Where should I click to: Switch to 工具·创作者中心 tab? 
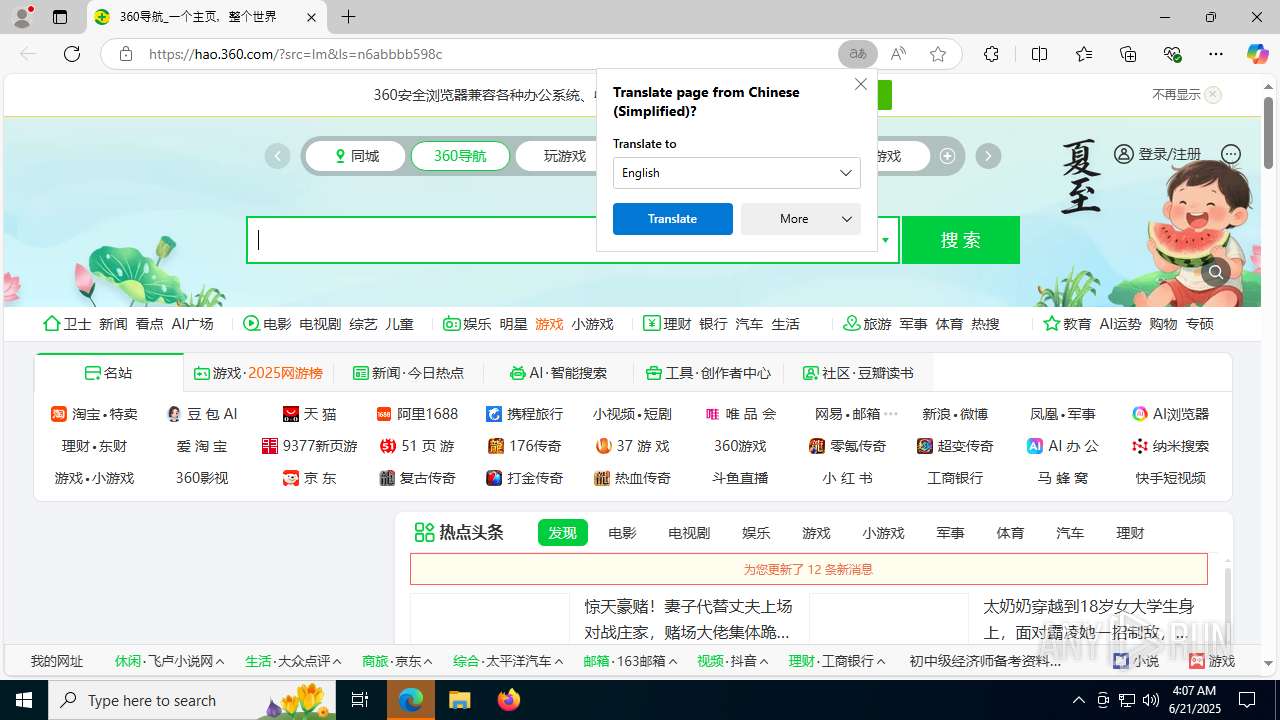click(x=708, y=373)
